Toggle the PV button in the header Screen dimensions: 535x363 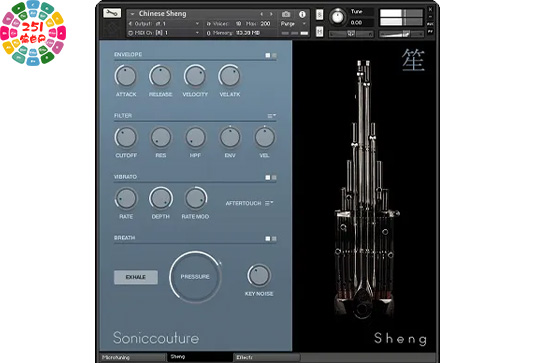(430, 31)
